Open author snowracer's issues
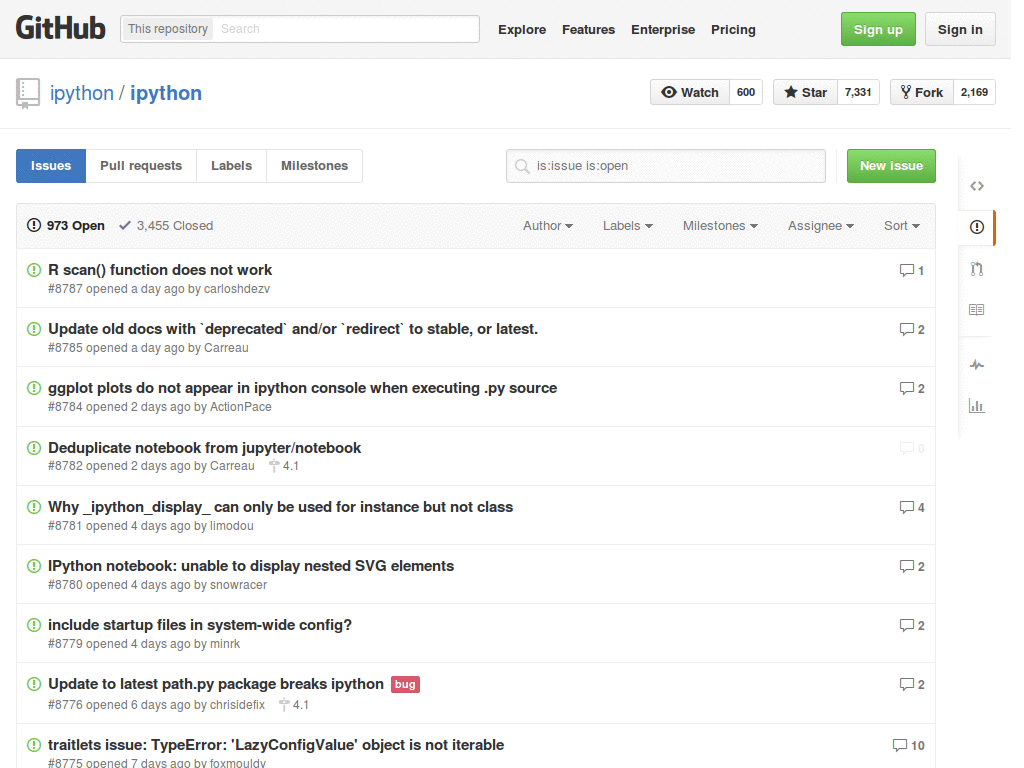This screenshot has height=768, width=1024. [238, 584]
